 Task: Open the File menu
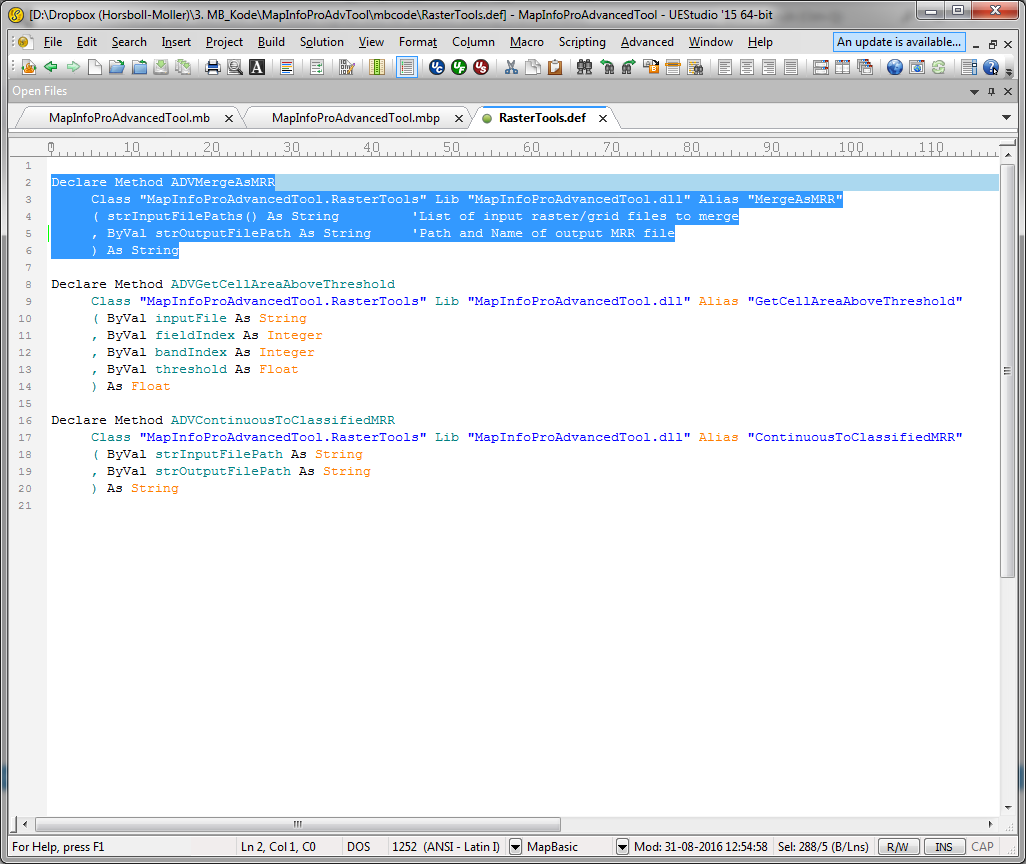pos(52,42)
